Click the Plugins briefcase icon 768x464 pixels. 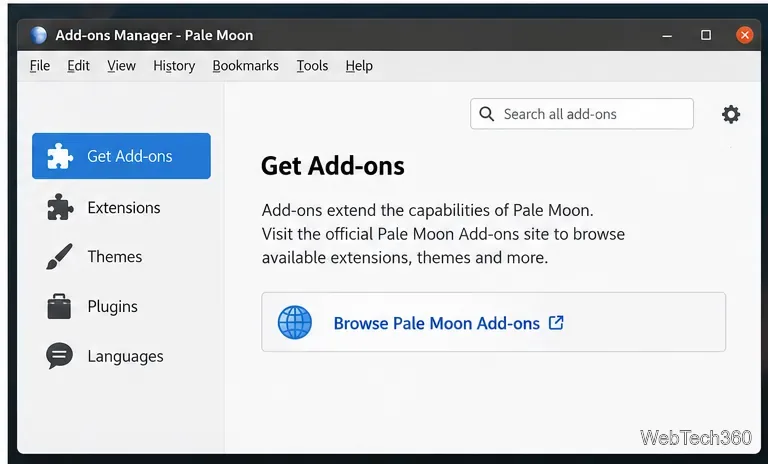tap(59, 306)
